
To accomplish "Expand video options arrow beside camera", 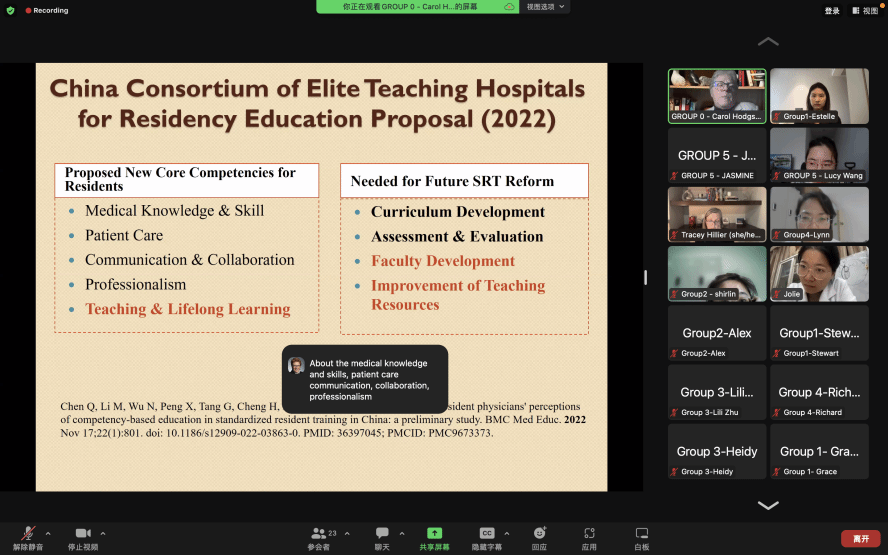I will 103,533.
